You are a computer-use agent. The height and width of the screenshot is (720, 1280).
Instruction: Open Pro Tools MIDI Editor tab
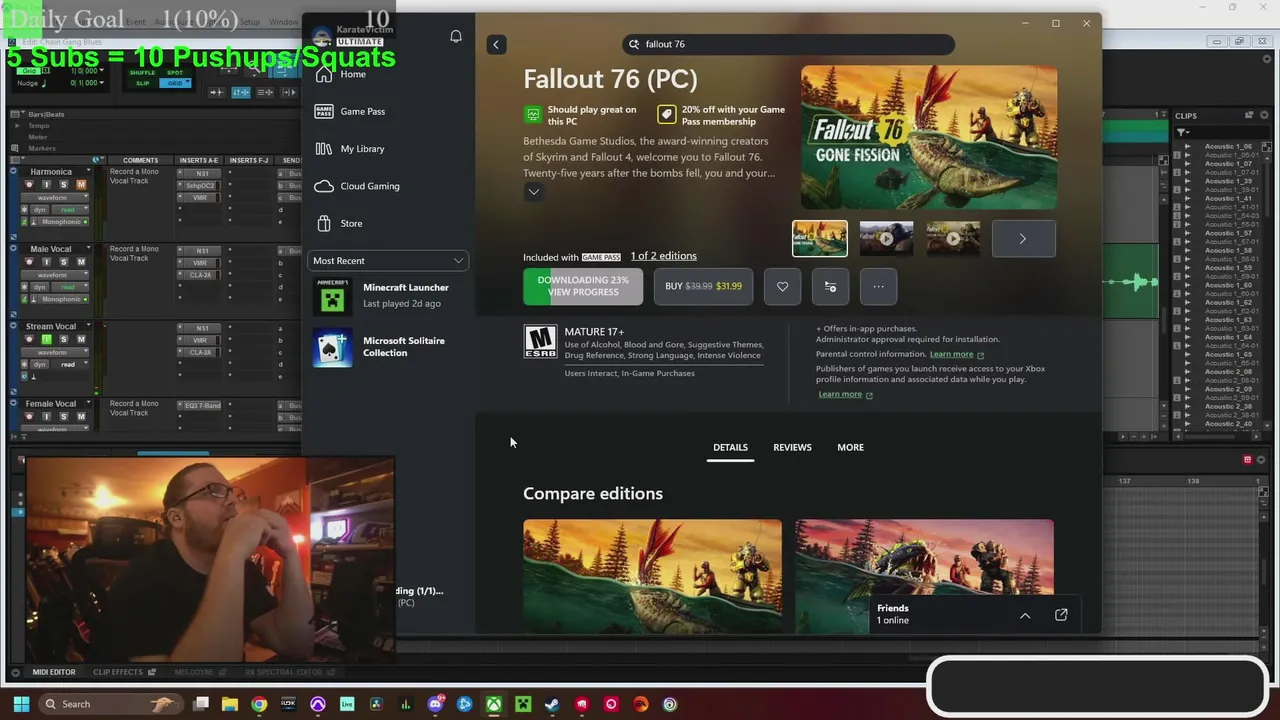(53, 672)
